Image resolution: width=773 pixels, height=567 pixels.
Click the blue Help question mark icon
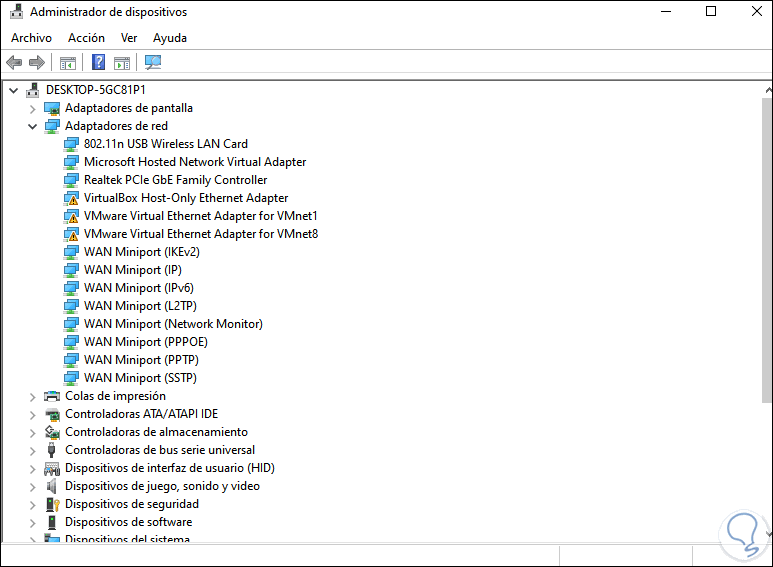coord(99,62)
